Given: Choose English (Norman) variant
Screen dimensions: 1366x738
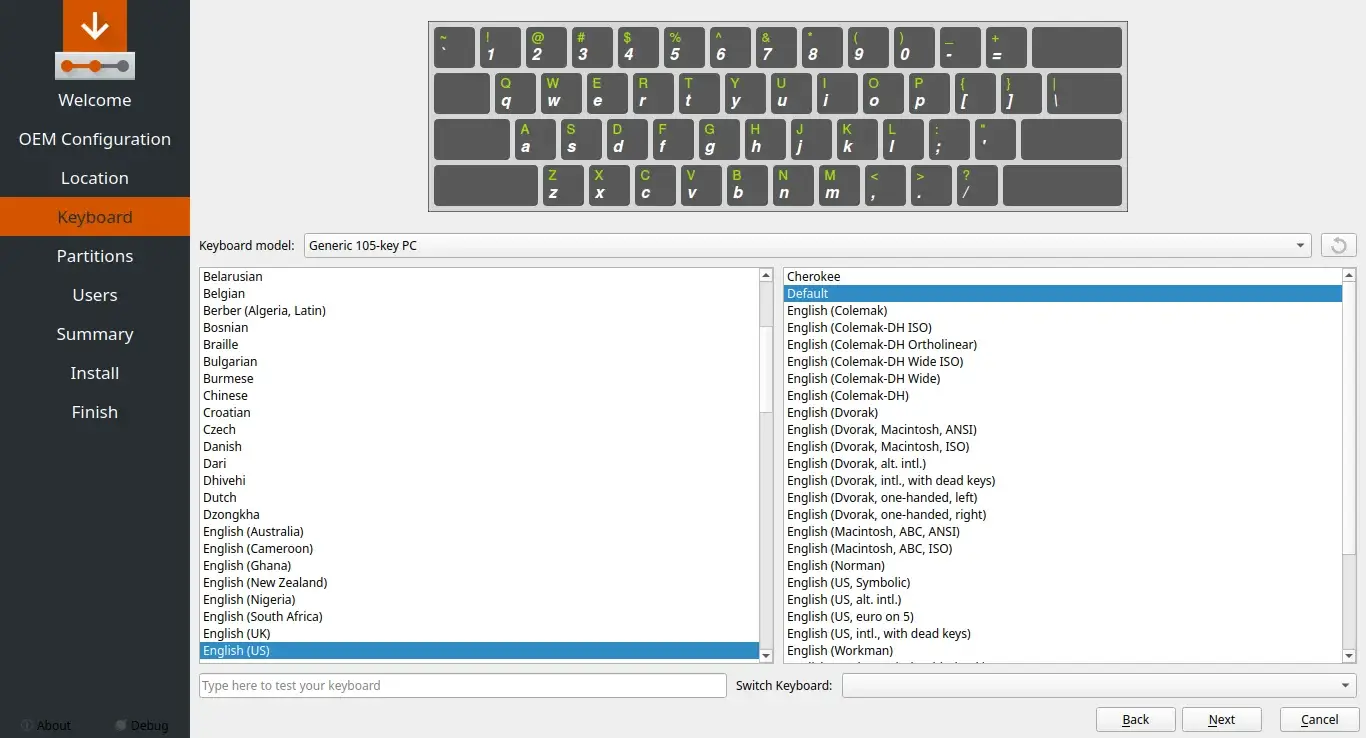Looking at the screenshot, I should pos(1063,565).
